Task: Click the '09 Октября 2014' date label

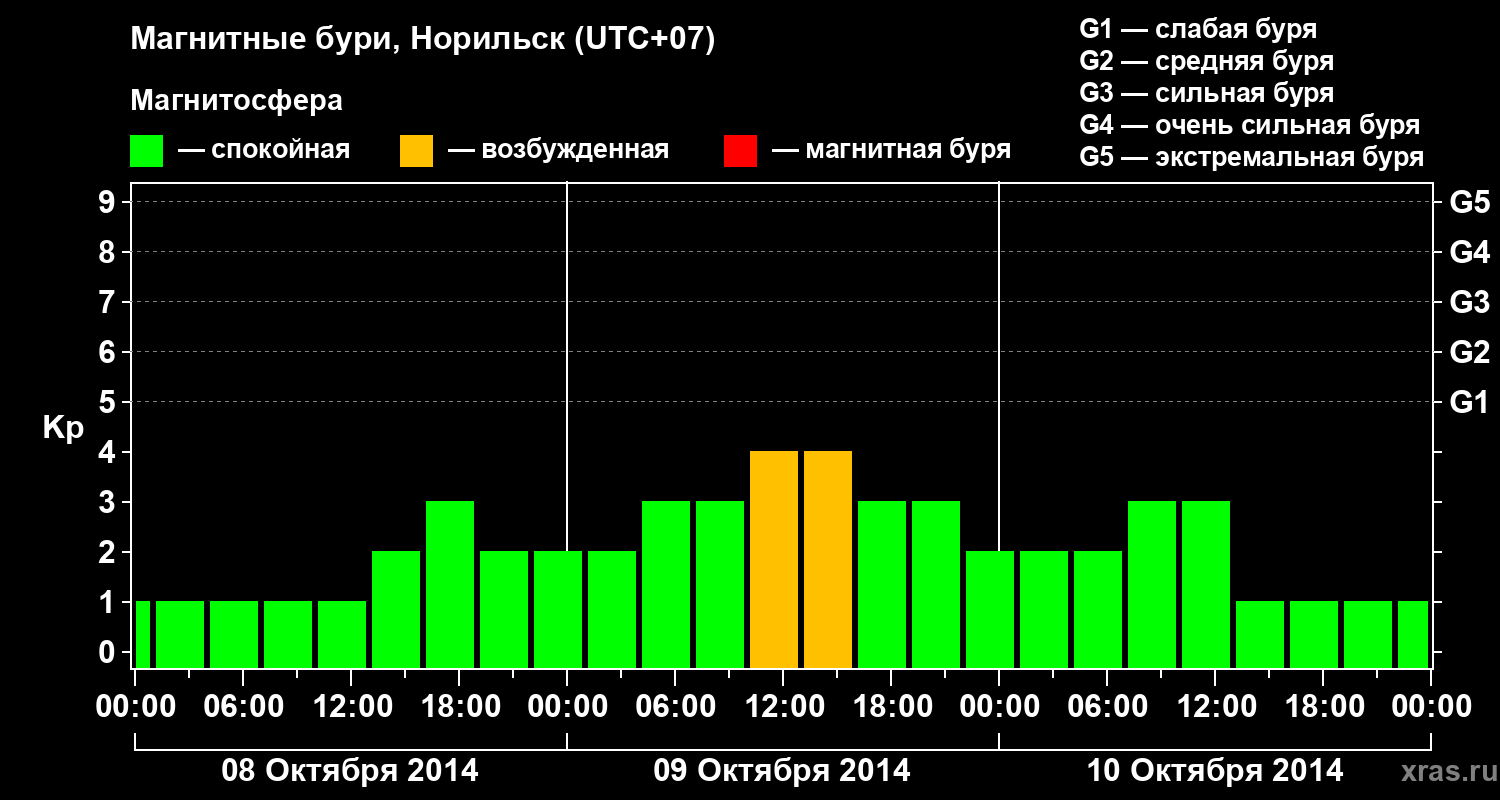Action: pos(782,771)
